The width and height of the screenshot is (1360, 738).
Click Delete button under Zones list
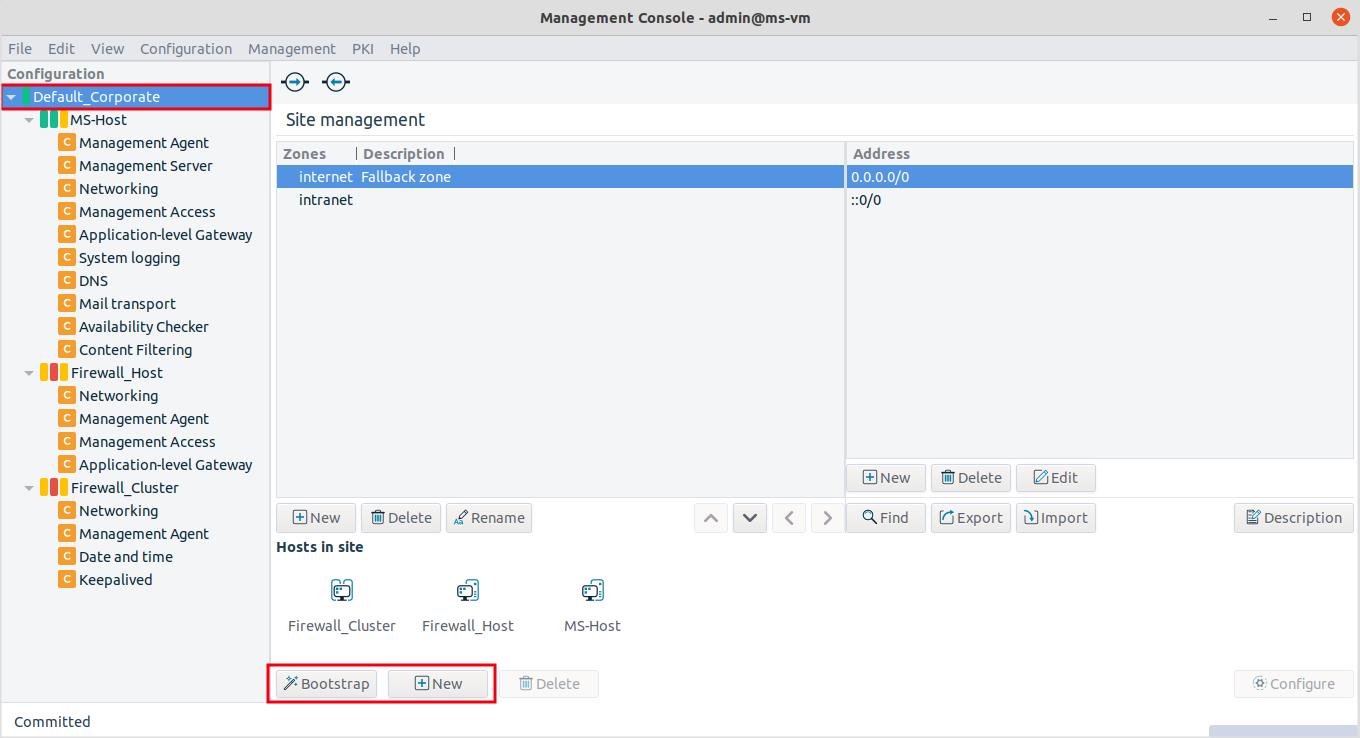point(401,518)
